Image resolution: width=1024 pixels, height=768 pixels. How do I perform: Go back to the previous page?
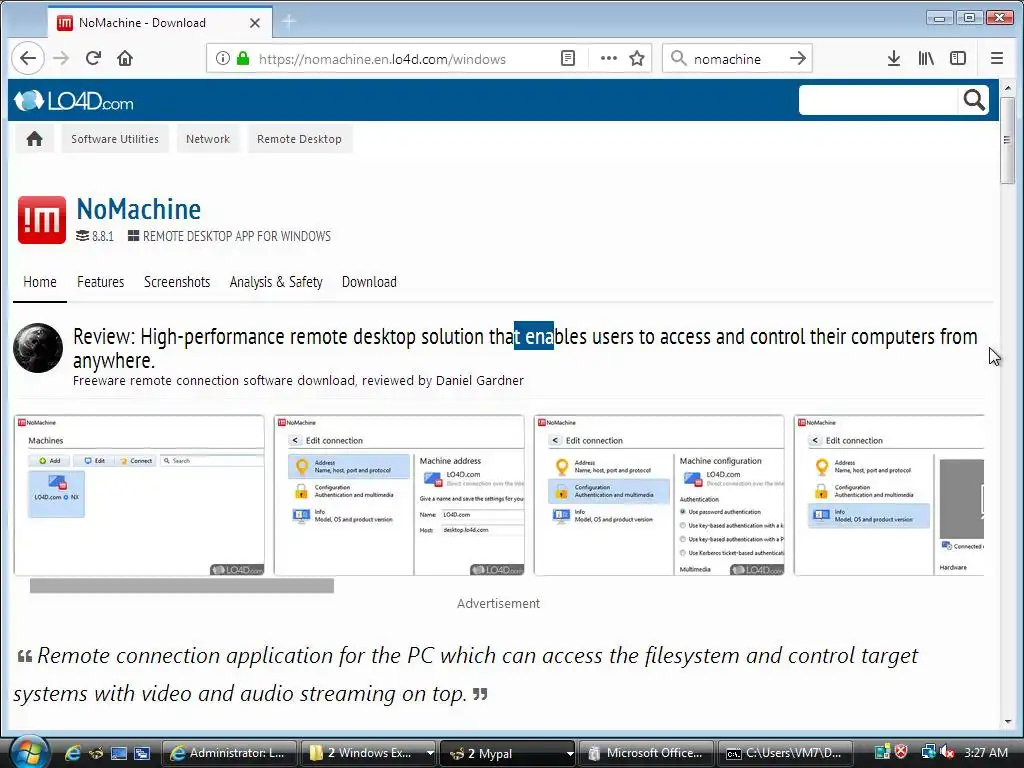click(x=27, y=59)
